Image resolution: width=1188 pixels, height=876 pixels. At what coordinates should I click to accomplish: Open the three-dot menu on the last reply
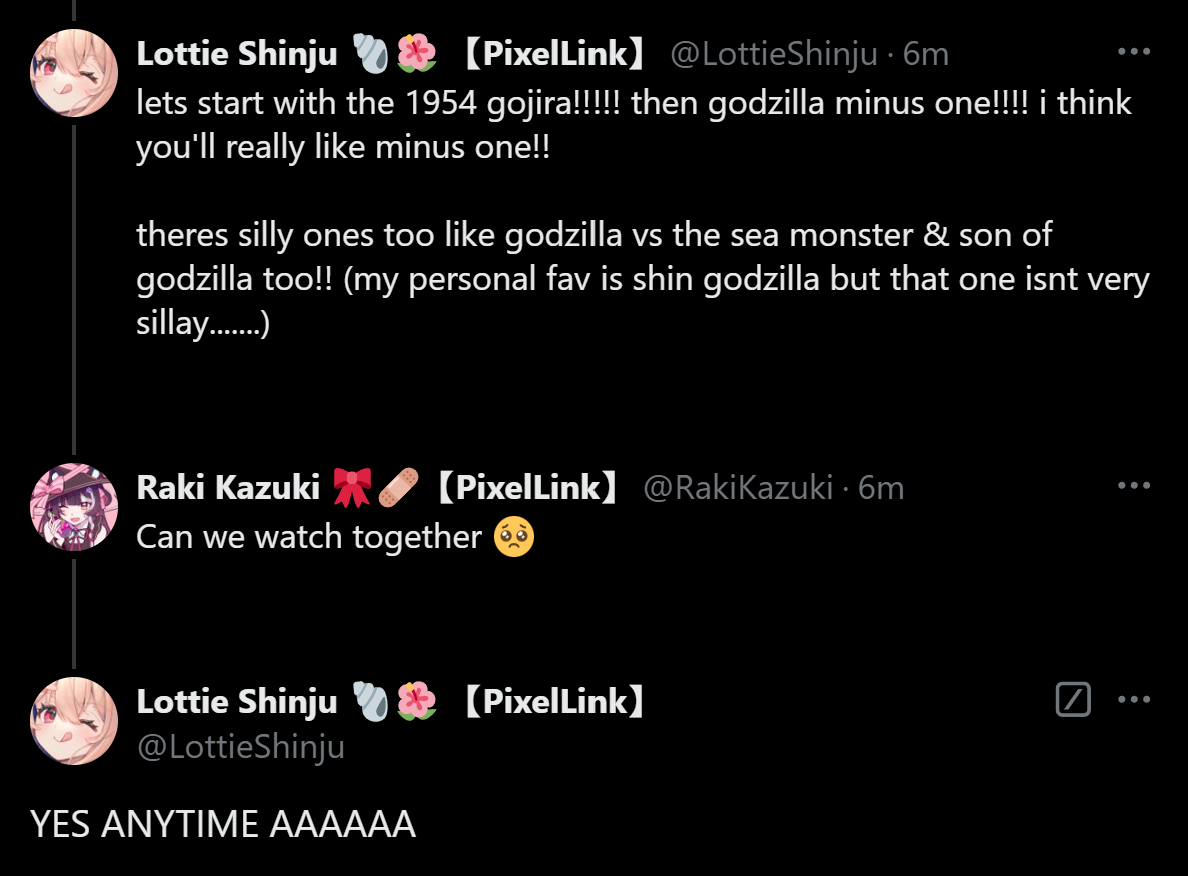point(1133,700)
